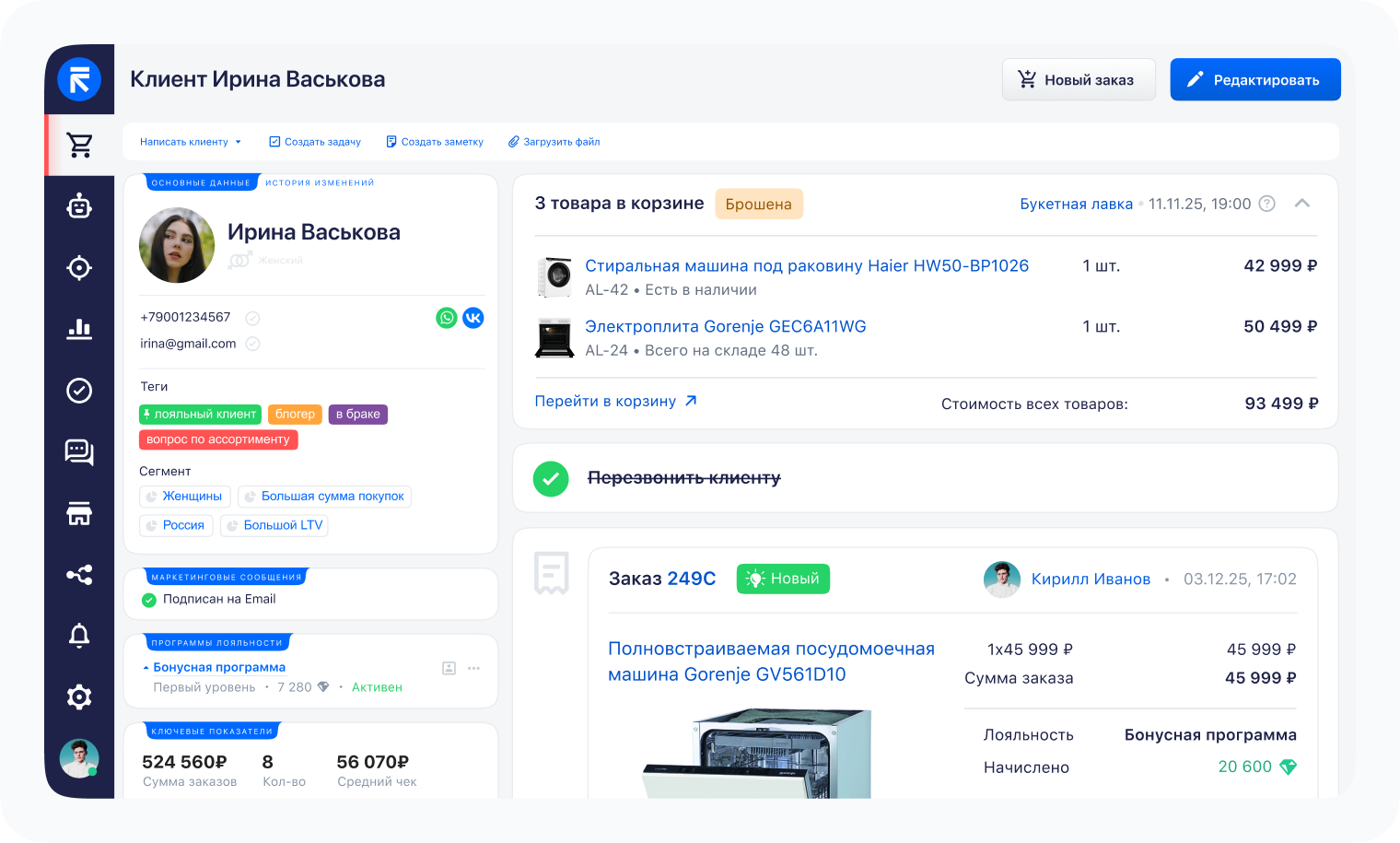Open the 'Написать клиенту' dropdown
1400x843 pixels.
point(191,141)
